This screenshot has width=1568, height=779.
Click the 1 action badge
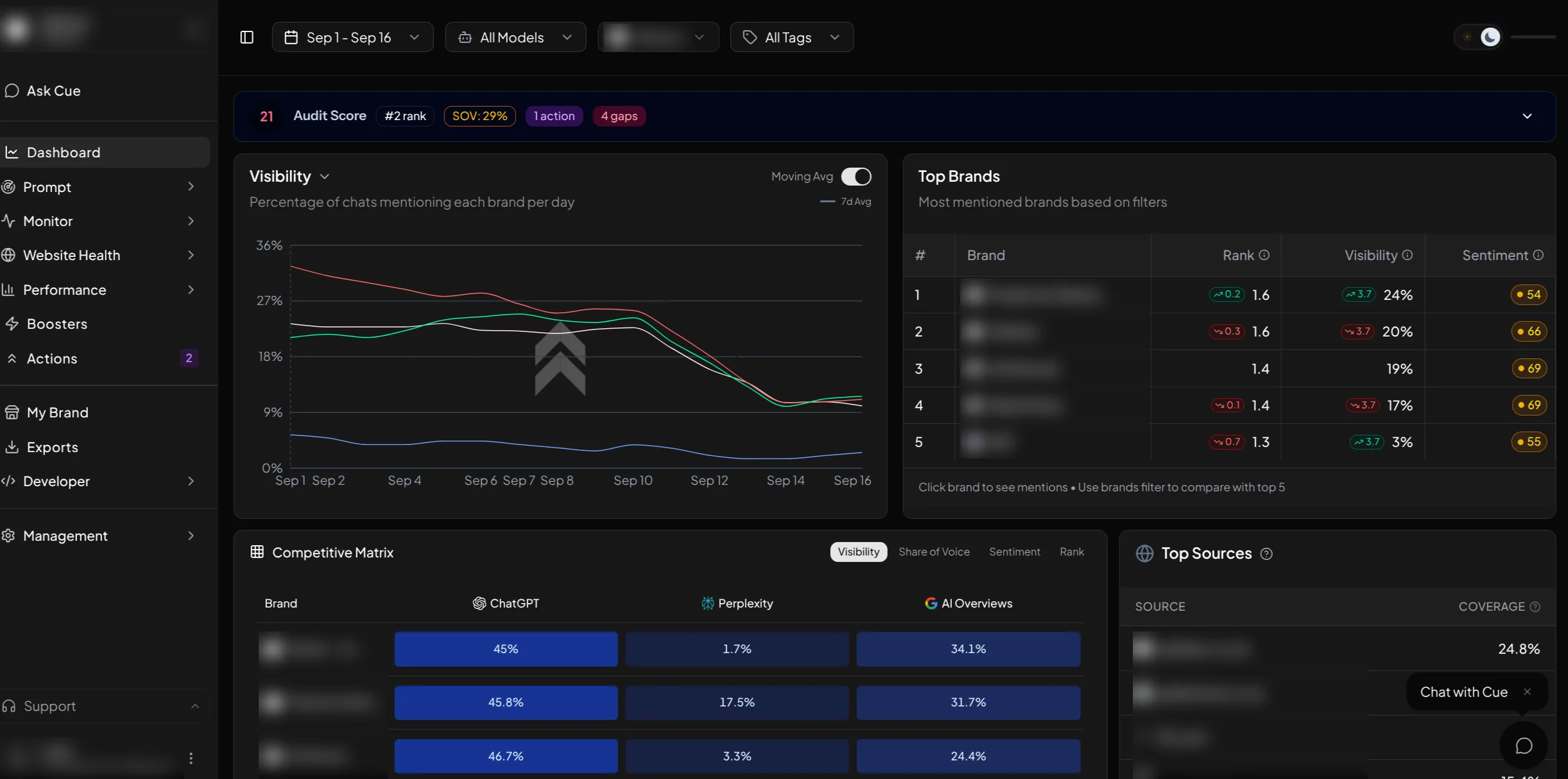point(554,116)
